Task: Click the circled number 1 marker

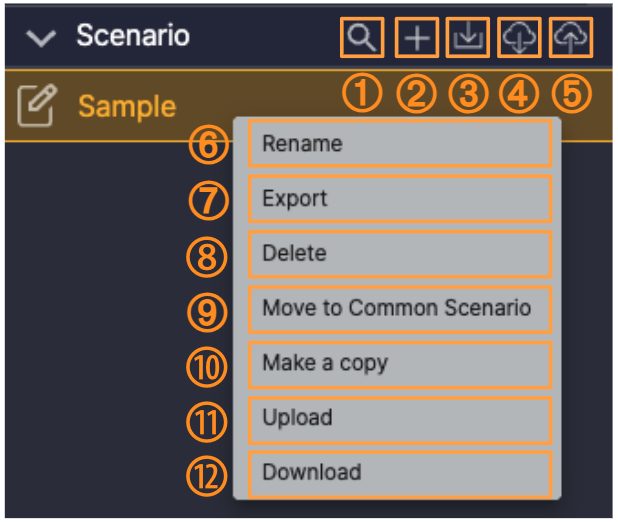Action: (x=362, y=94)
